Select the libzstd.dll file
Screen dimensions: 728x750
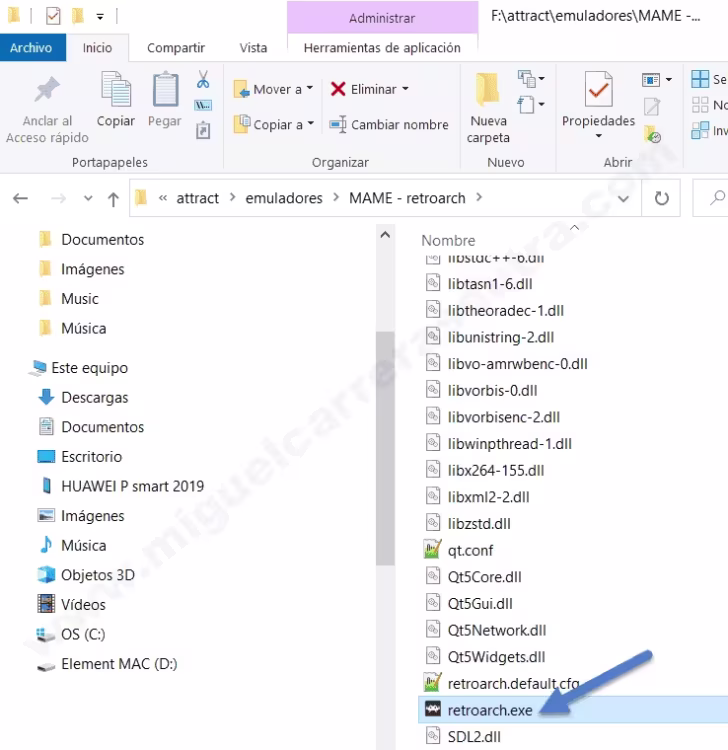[x=479, y=523]
